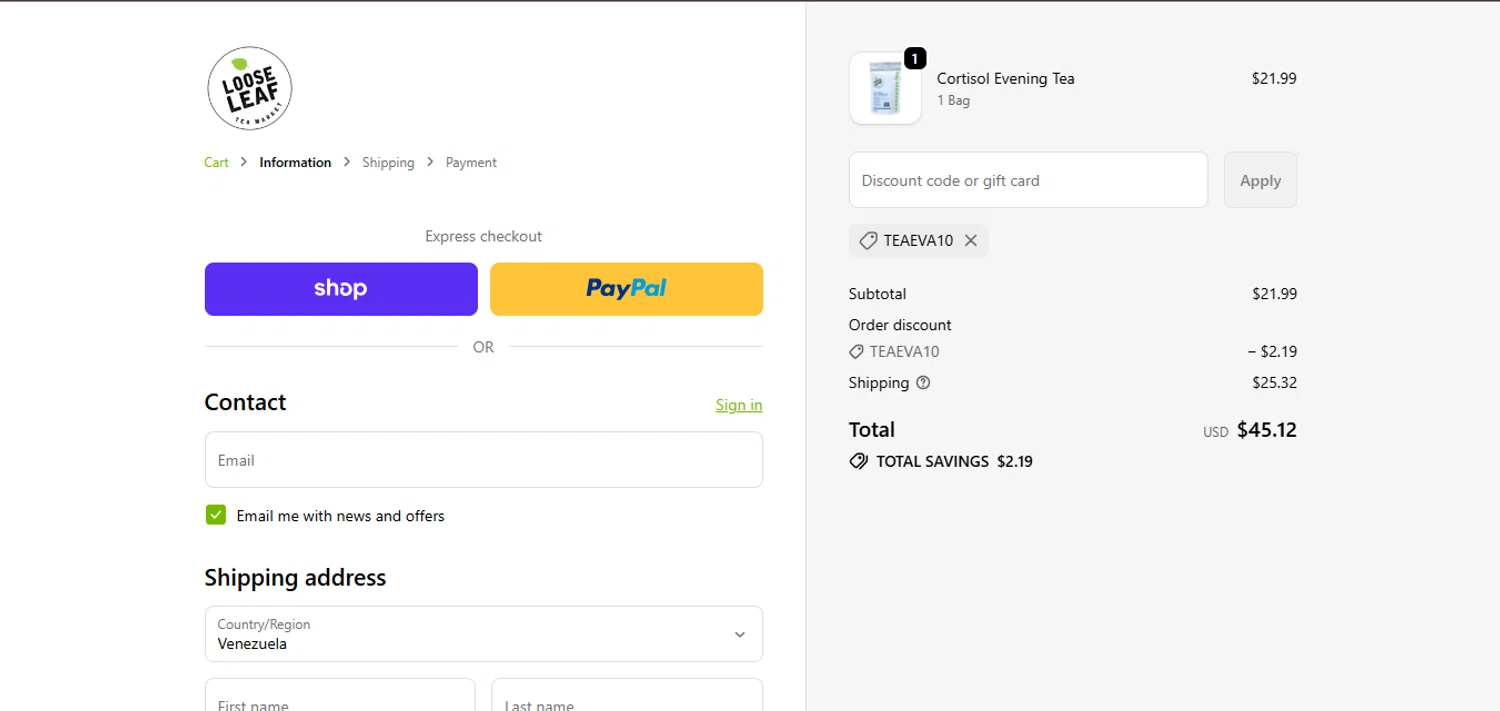1500x711 pixels.
Task: Focus the Last name field
Action: (x=627, y=695)
